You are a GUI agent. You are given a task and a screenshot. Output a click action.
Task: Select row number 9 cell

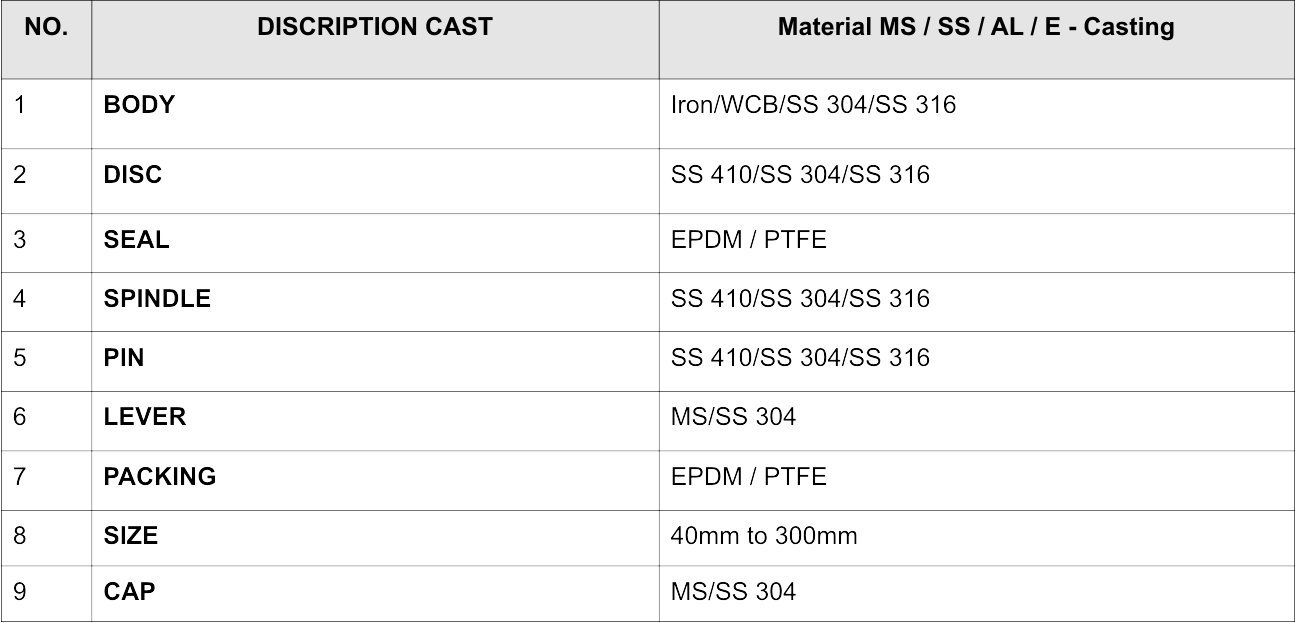47,593
